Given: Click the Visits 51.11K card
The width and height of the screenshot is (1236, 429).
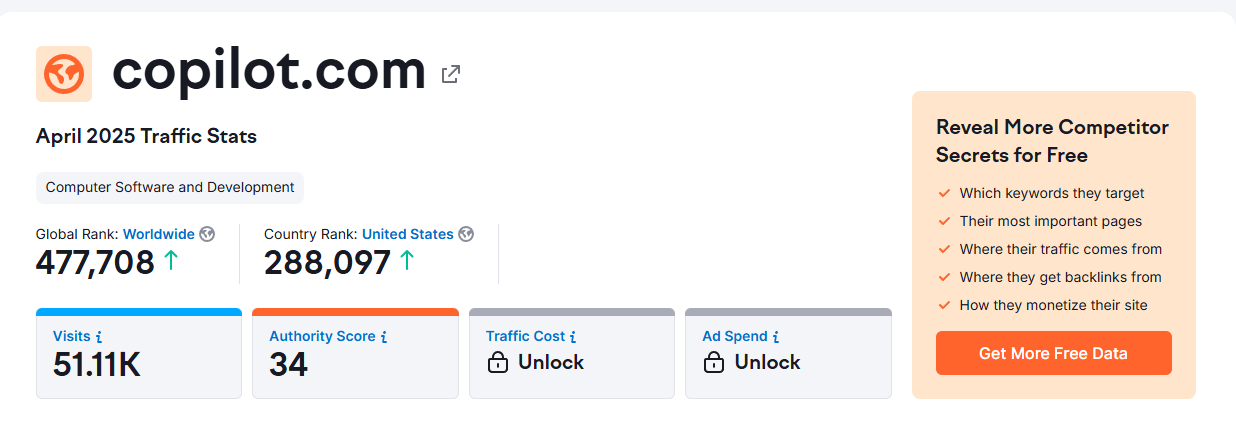Looking at the screenshot, I should (139, 353).
